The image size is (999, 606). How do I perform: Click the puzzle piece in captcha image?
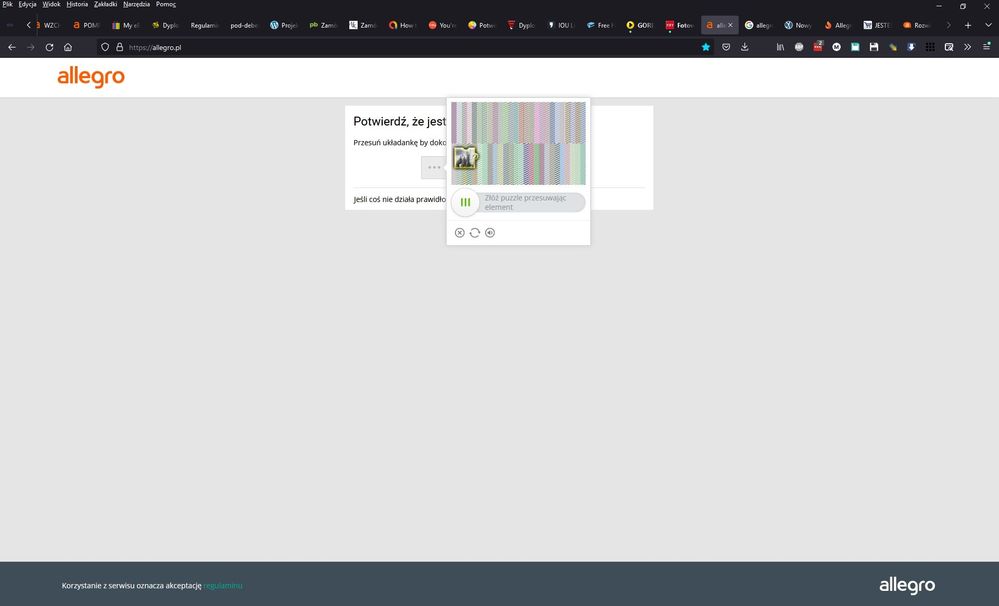click(465, 158)
